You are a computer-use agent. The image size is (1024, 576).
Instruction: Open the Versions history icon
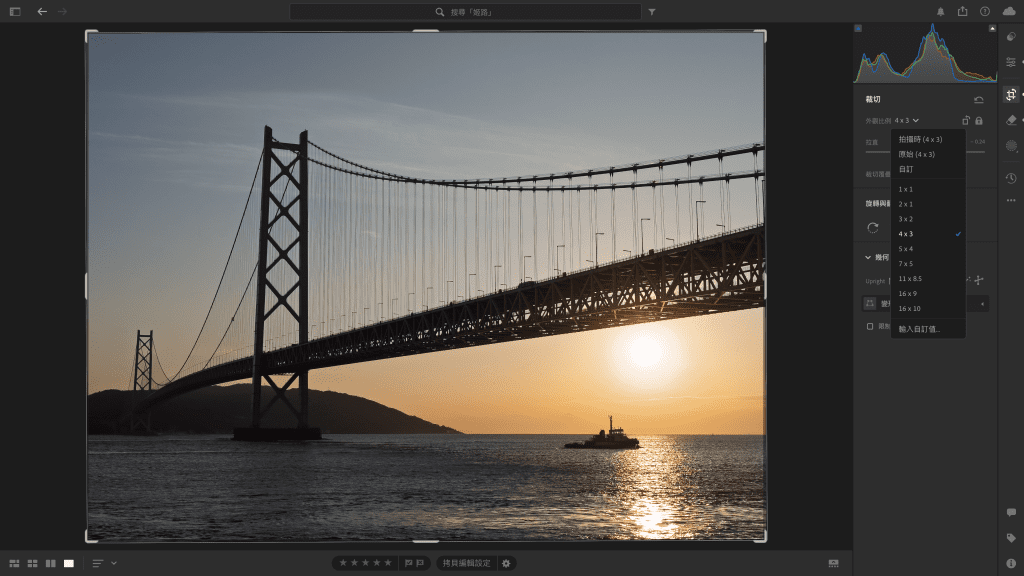click(1011, 178)
